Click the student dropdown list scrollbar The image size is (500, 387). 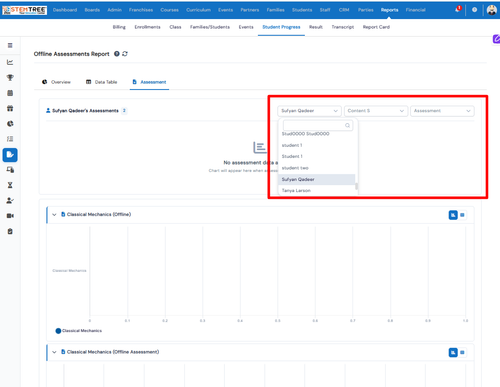tap(356, 186)
